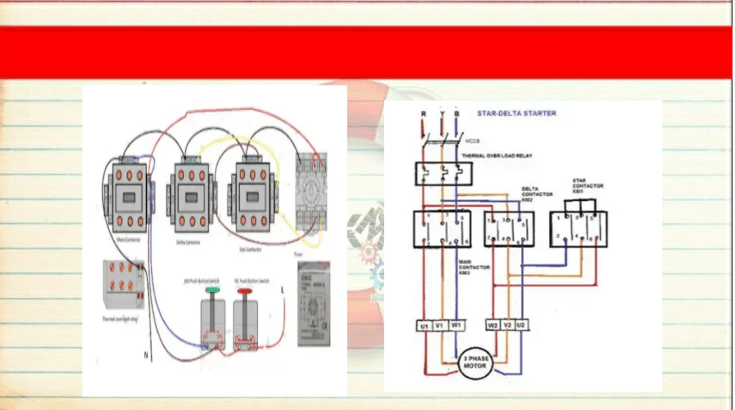Click the Star Contactor device in wiring picture

pos(253,196)
